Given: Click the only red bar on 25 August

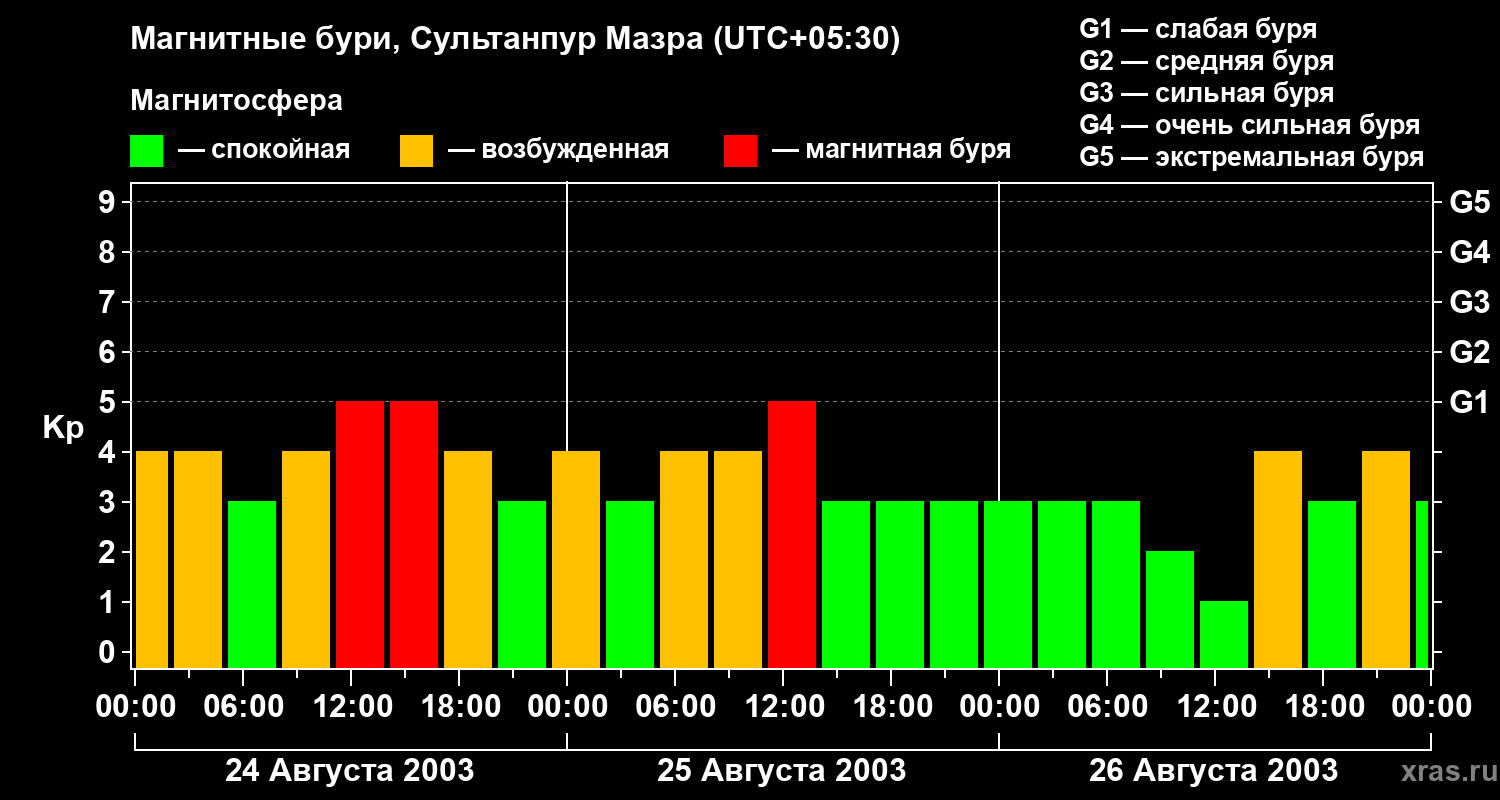Looking at the screenshot, I should click(792, 534).
